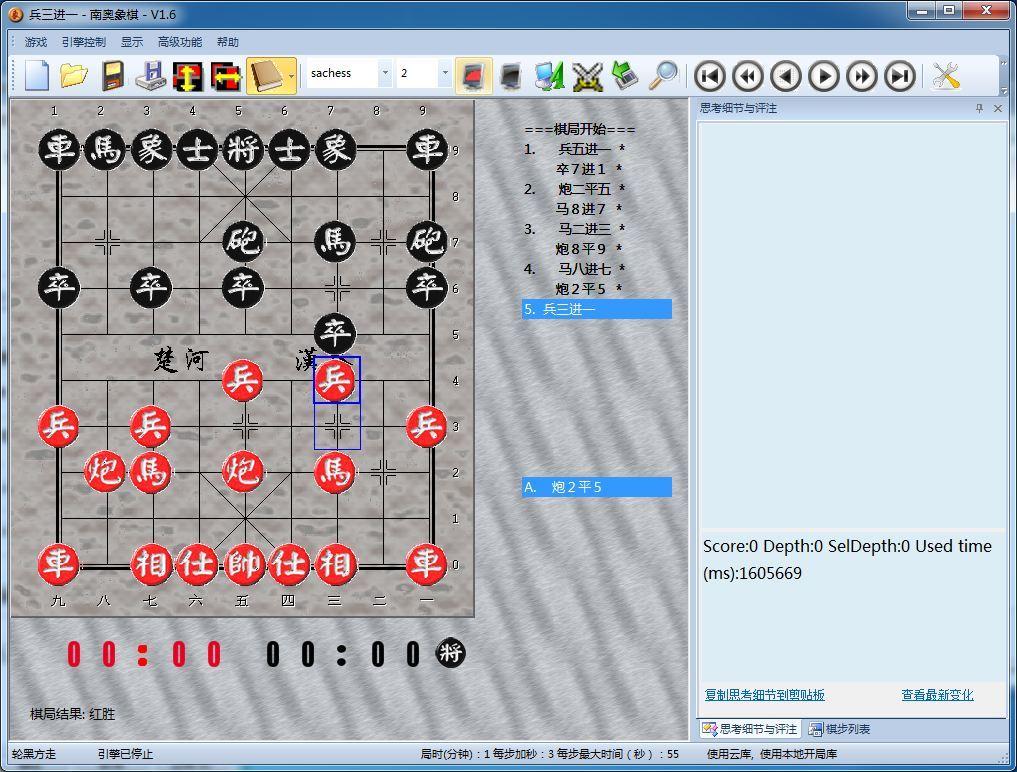Open settings with wrench tools icon
This screenshot has height=772, width=1017.
[945, 76]
